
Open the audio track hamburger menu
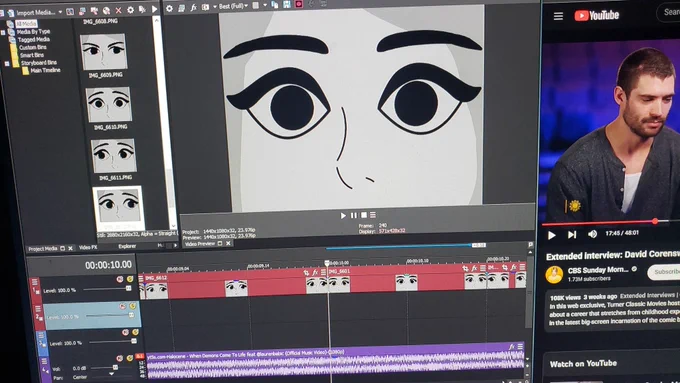(x=44, y=361)
